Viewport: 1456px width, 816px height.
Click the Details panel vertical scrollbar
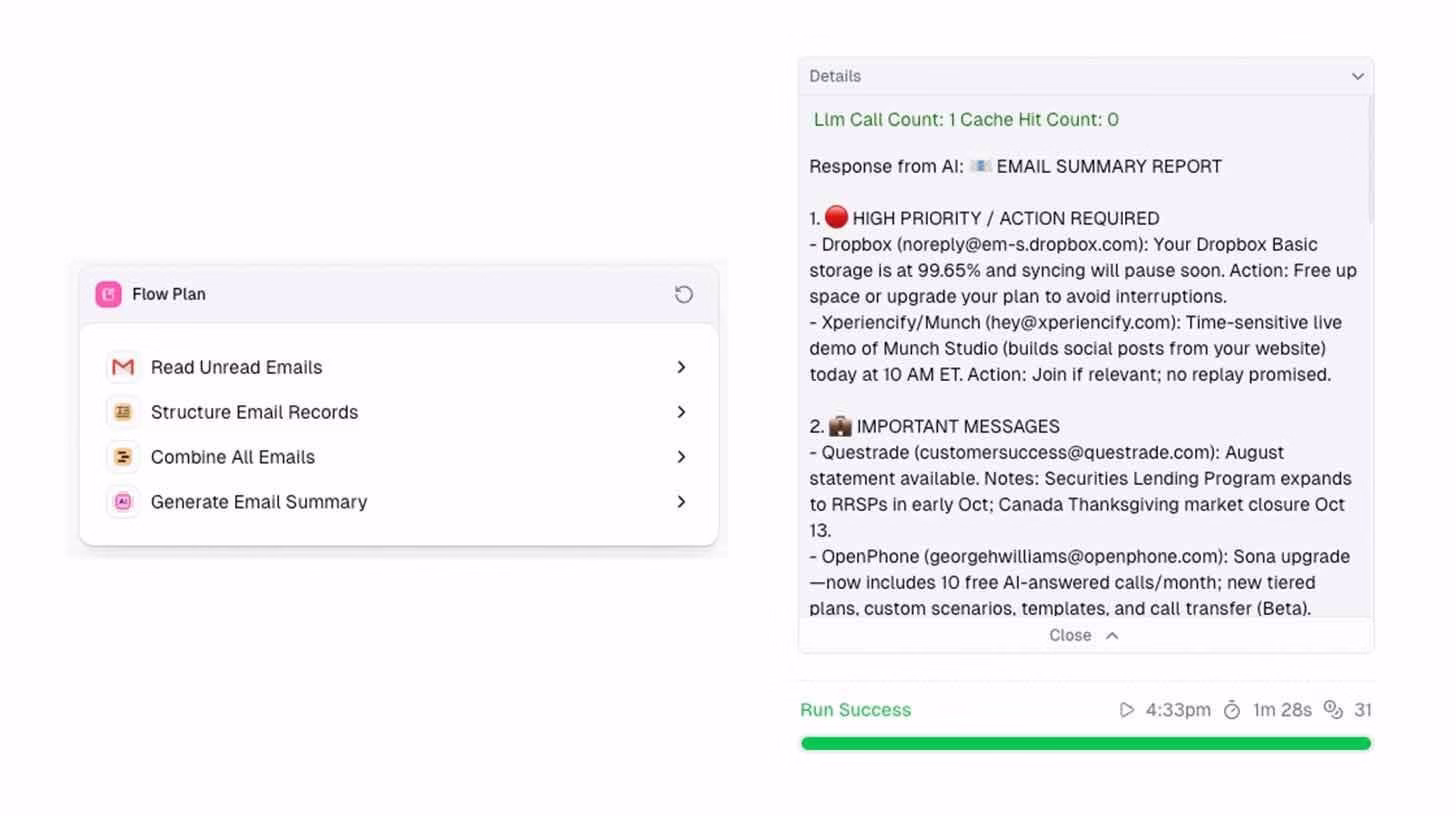[1370, 160]
